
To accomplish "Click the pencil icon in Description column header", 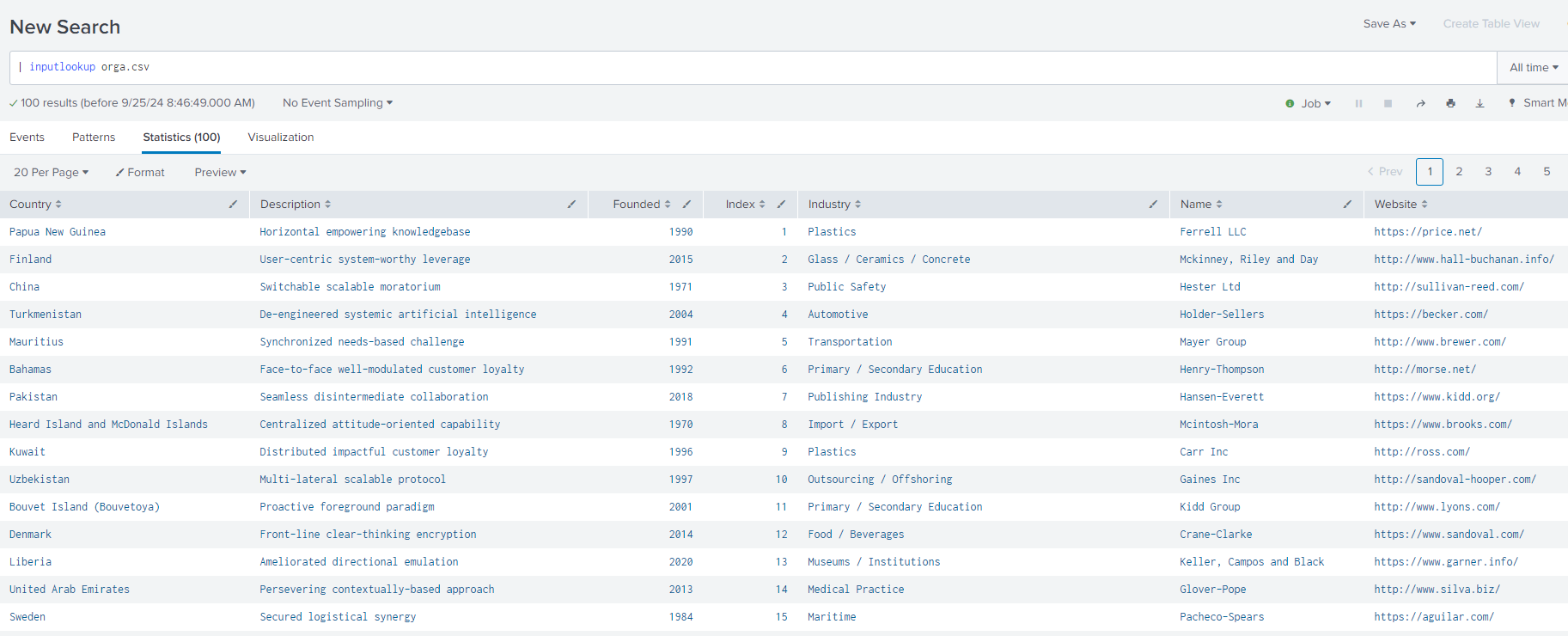I will pos(571,205).
